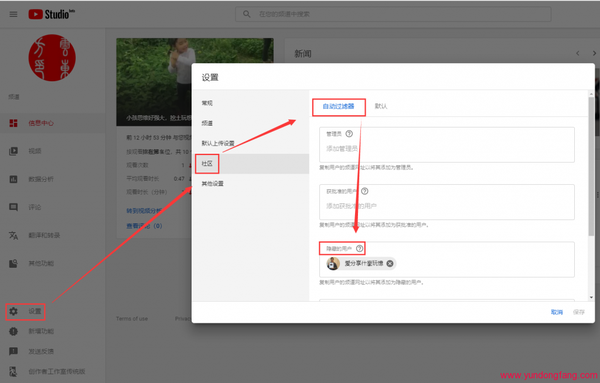Click the Settings gear icon

(x=13, y=311)
